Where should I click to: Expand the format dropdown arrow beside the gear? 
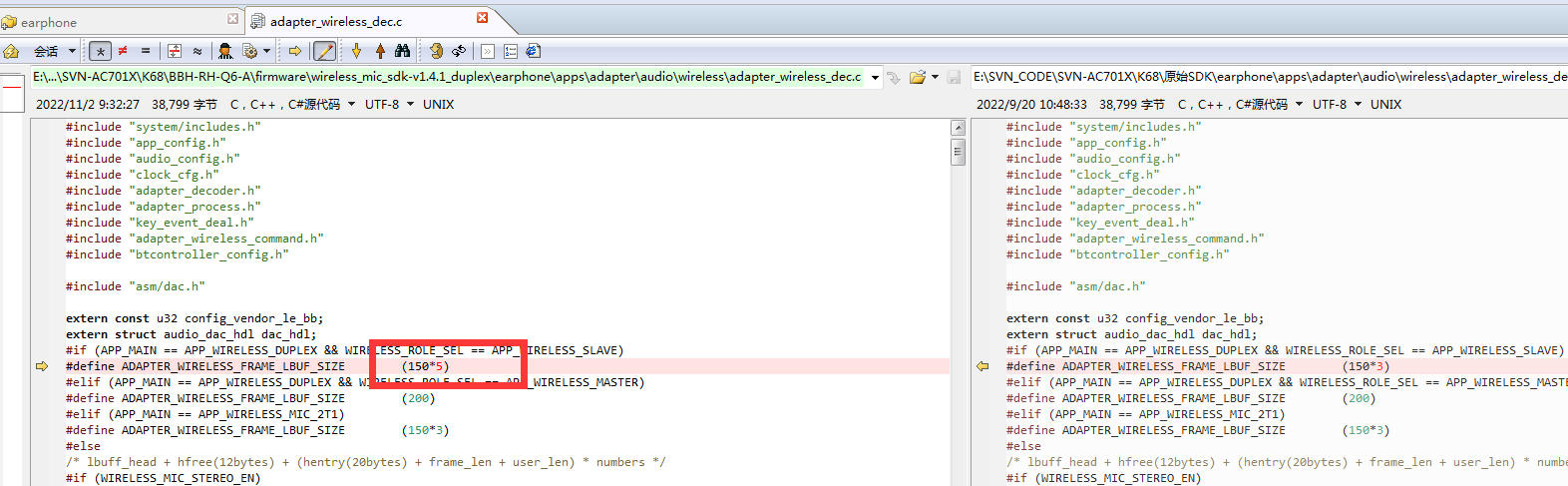pyautogui.click(x=266, y=51)
